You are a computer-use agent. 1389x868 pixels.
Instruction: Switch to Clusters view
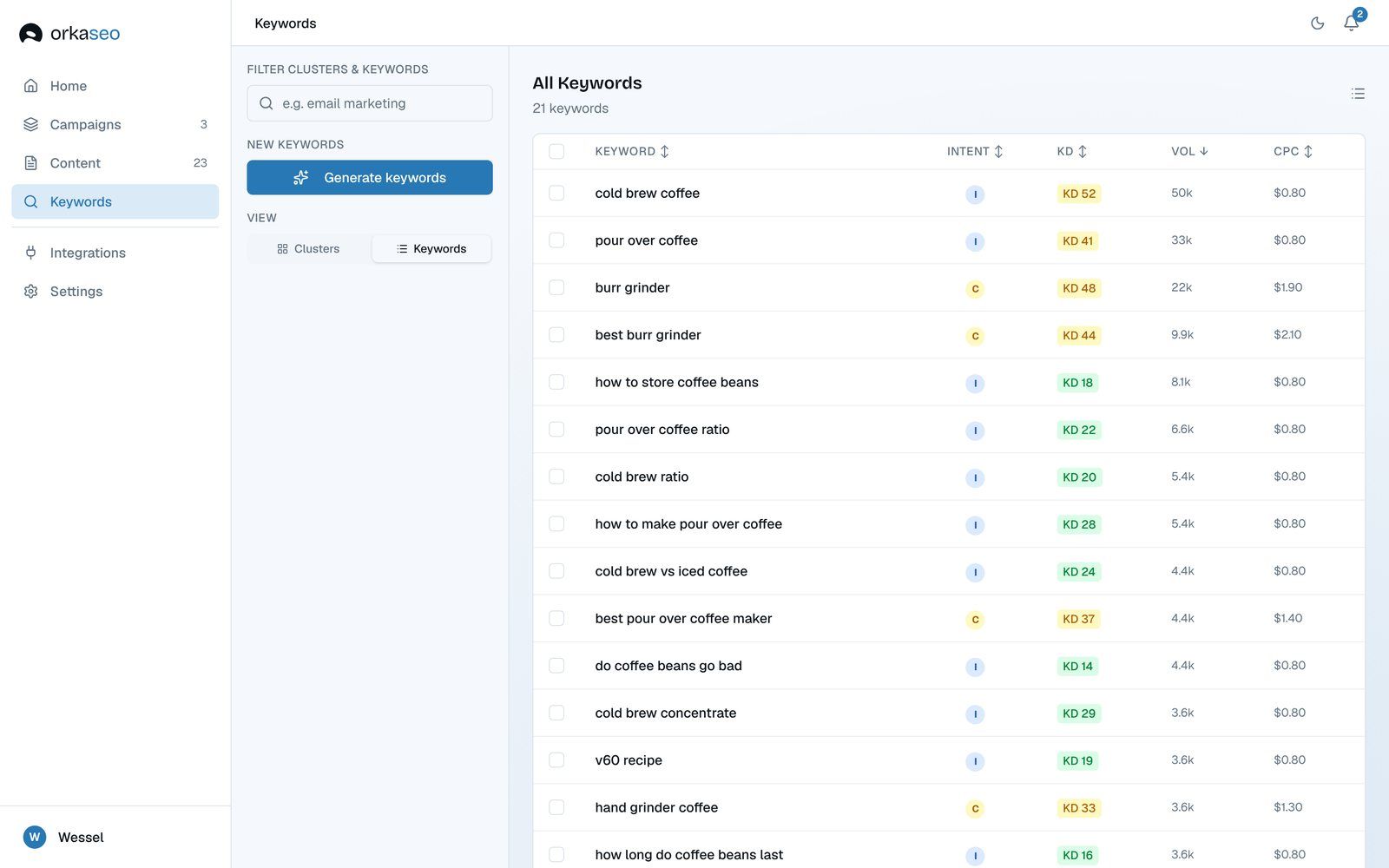pyautogui.click(x=308, y=249)
